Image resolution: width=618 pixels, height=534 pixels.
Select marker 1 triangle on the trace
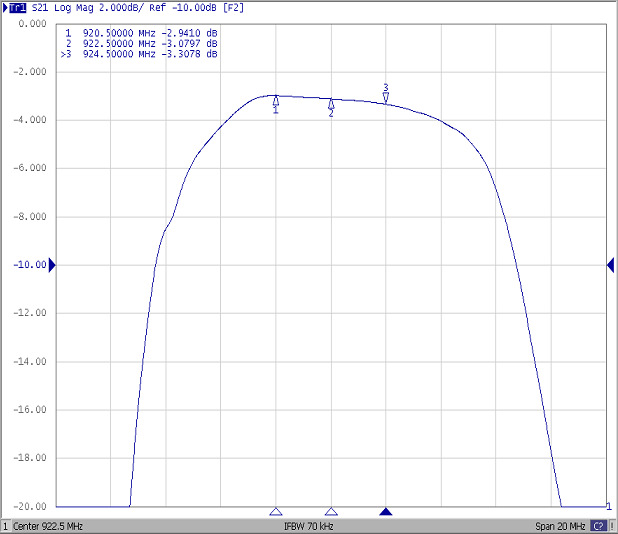click(x=276, y=101)
